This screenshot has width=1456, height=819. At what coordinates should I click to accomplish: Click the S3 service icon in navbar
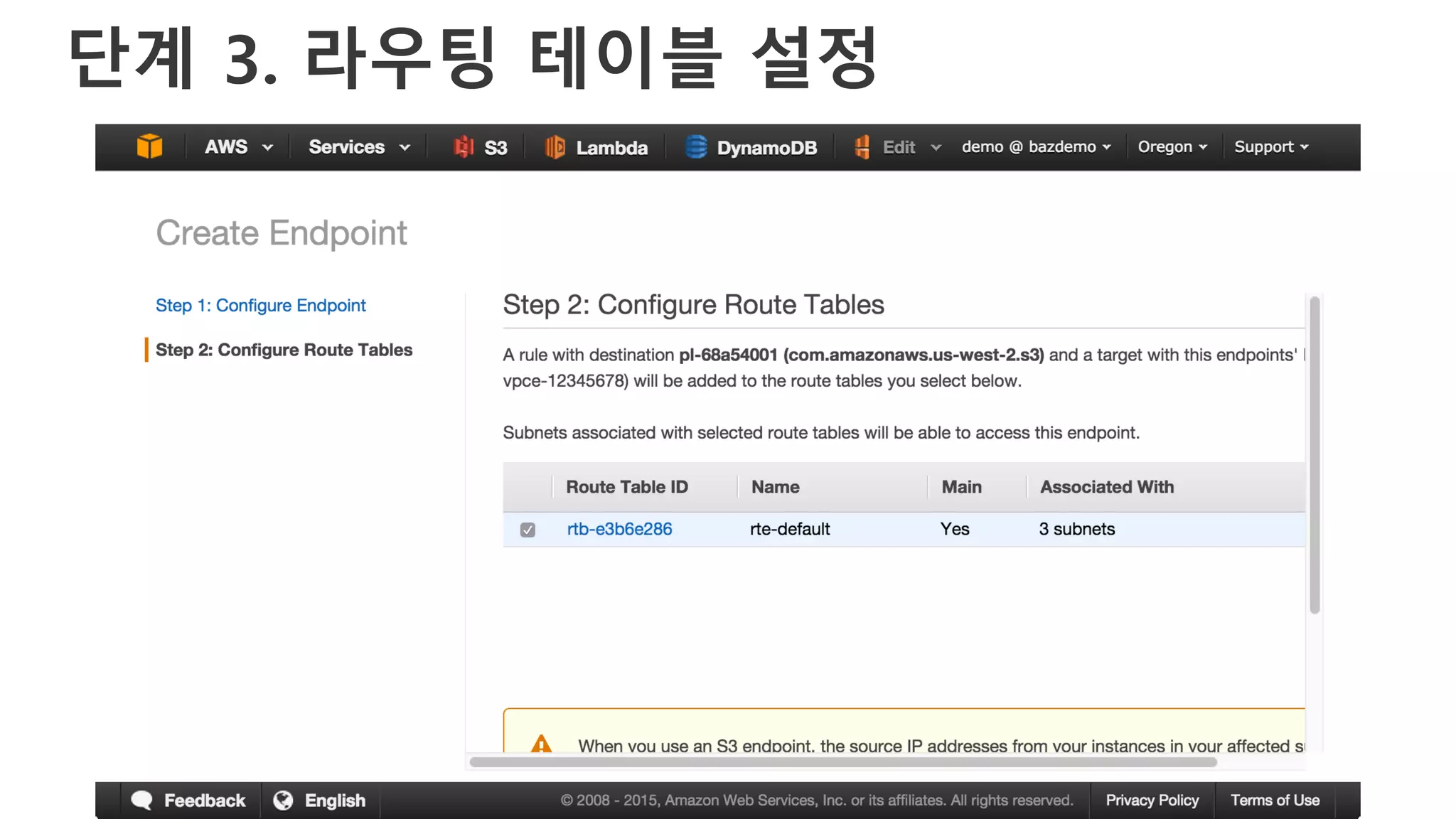point(464,147)
